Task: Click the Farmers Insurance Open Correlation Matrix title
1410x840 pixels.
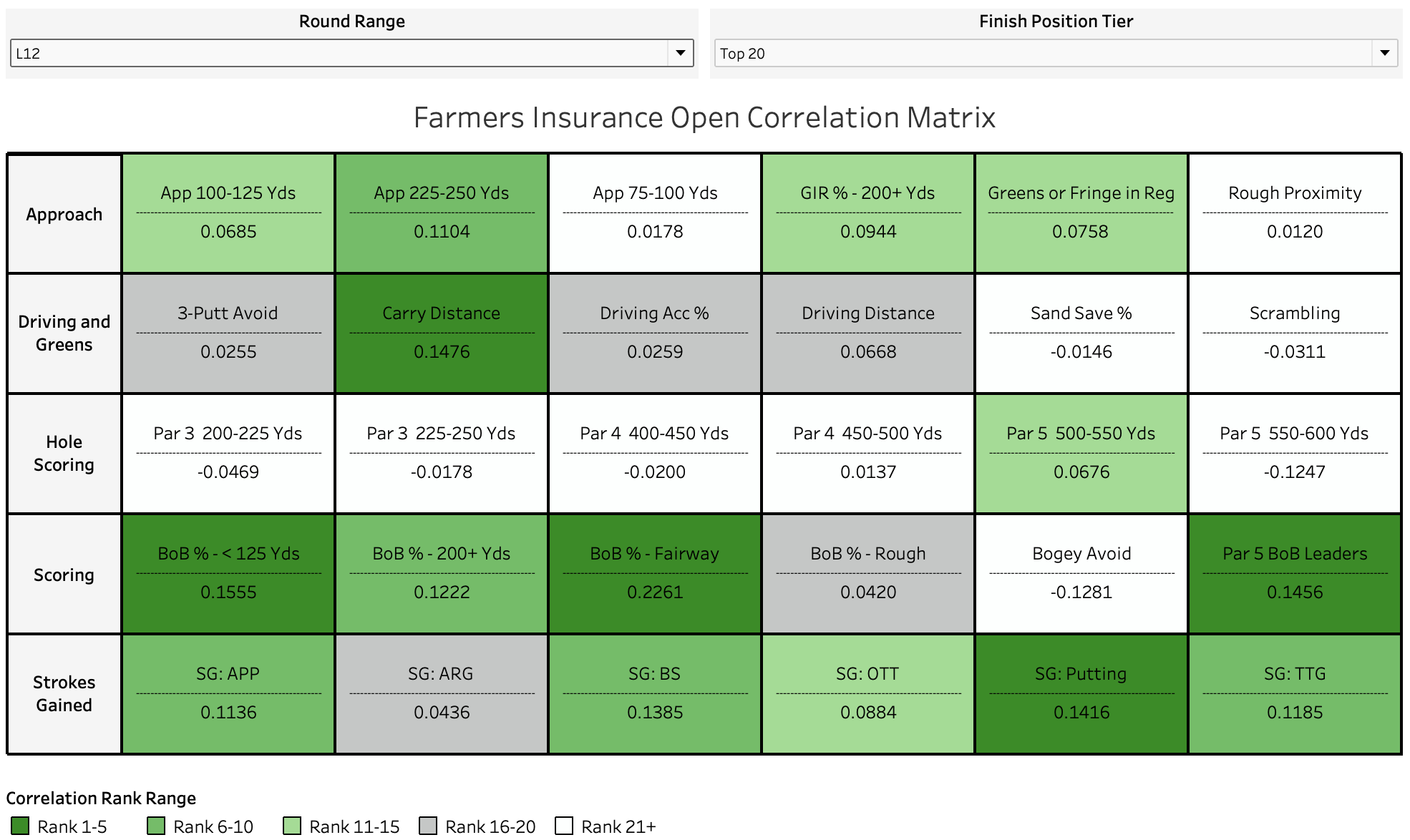Action: (704, 117)
